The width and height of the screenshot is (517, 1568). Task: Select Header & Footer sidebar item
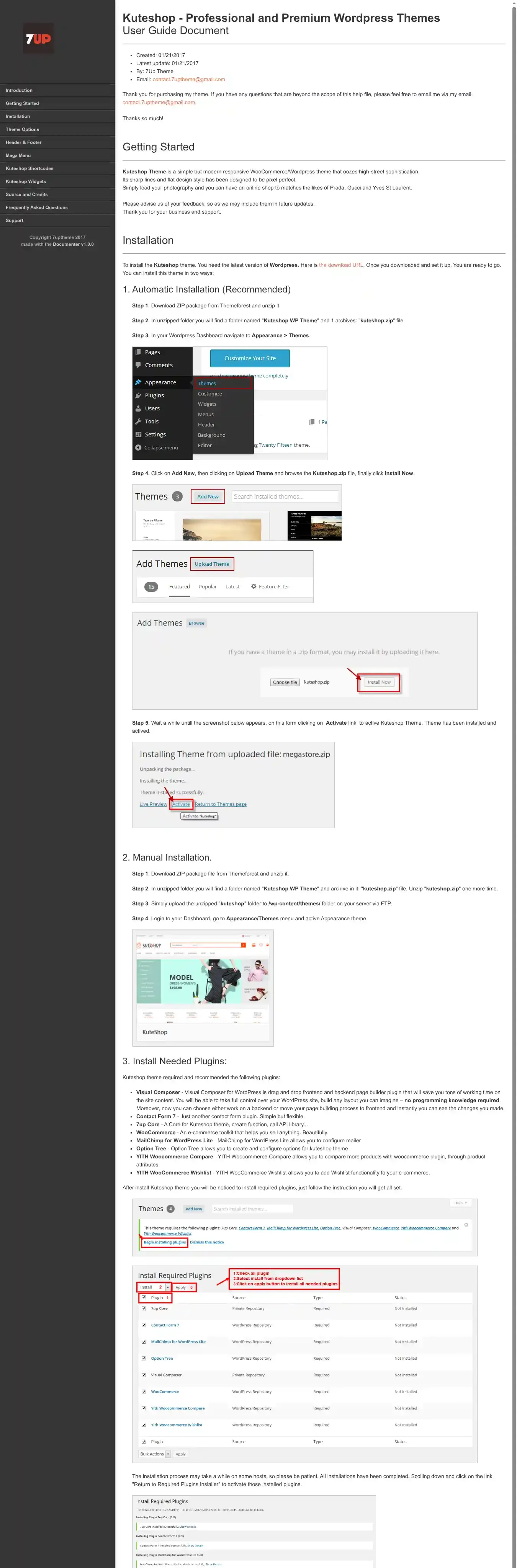[x=57, y=142]
